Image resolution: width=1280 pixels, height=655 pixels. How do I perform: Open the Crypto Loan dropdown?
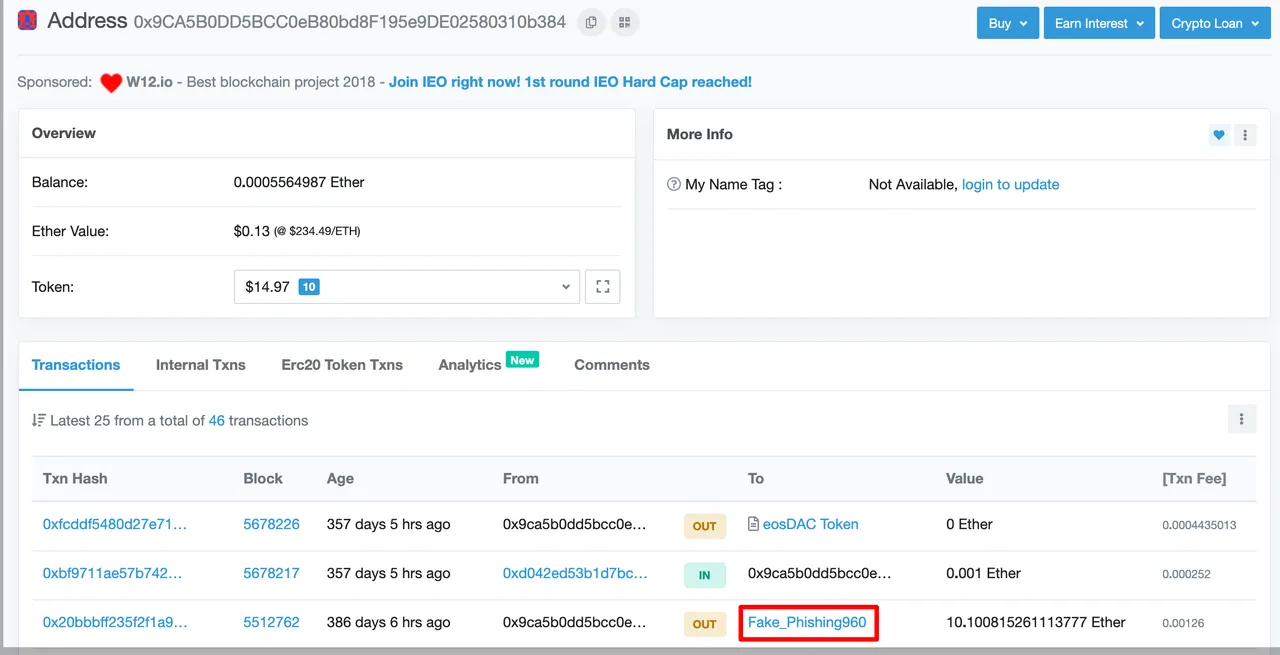coord(1215,23)
